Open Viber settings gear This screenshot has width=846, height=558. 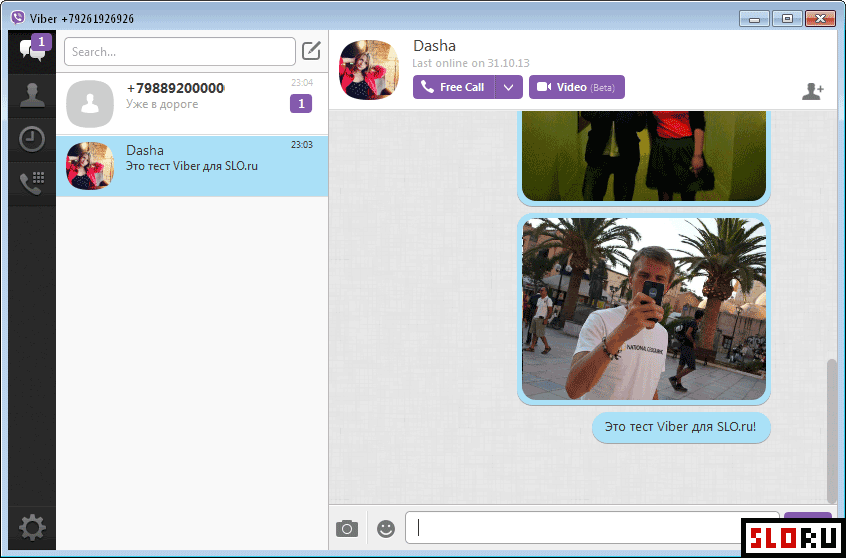tap(32, 527)
